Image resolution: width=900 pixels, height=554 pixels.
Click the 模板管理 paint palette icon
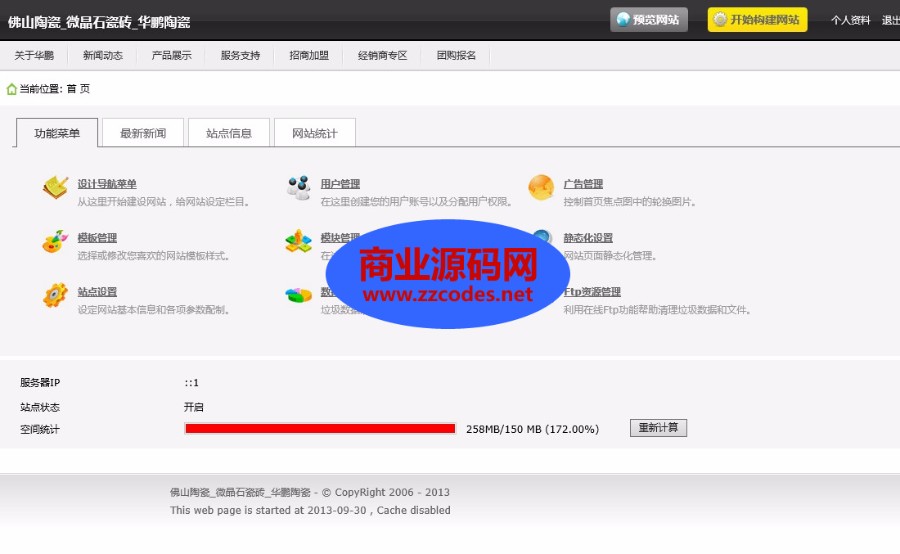(x=55, y=241)
